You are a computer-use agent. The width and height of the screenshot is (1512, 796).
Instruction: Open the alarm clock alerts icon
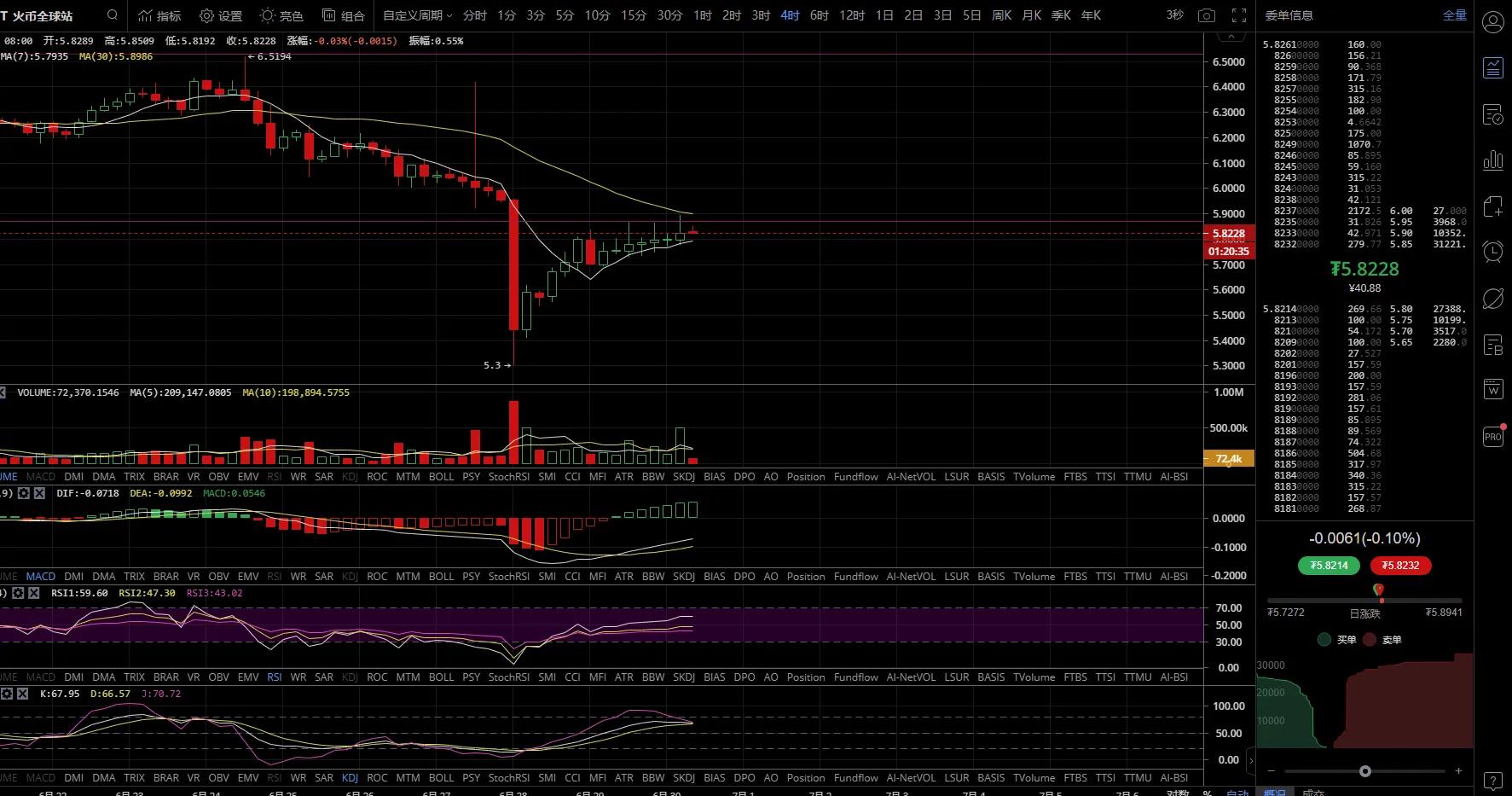coord(1493,252)
